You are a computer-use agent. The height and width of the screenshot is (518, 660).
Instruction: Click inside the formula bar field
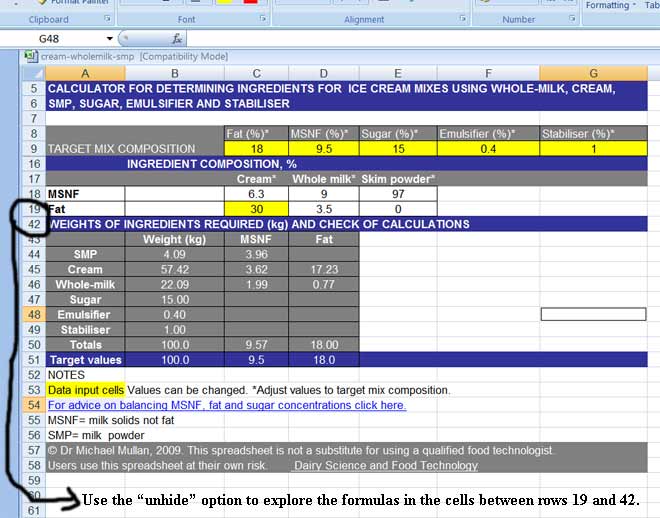point(423,39)
